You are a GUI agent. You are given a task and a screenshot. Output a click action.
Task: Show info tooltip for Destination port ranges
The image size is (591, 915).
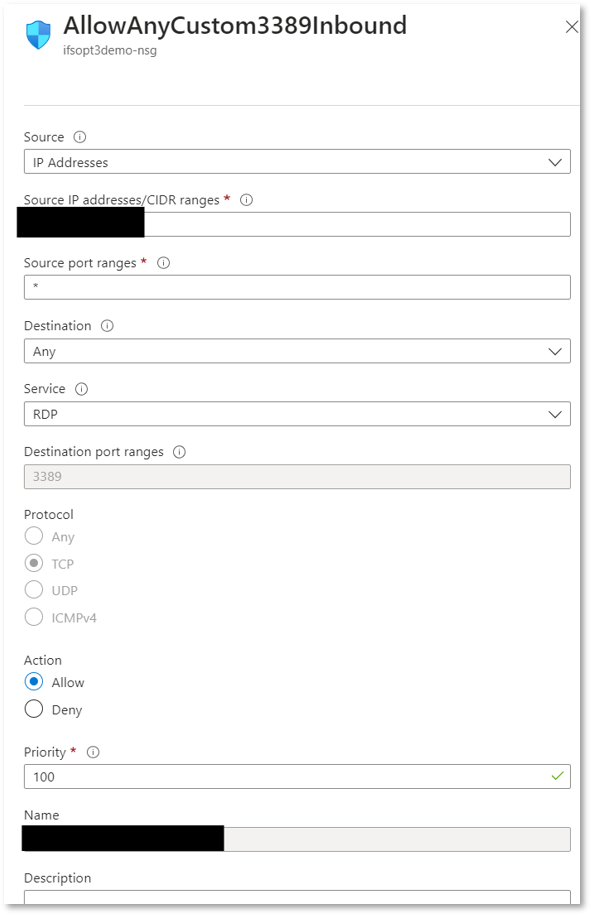[179, 452]
